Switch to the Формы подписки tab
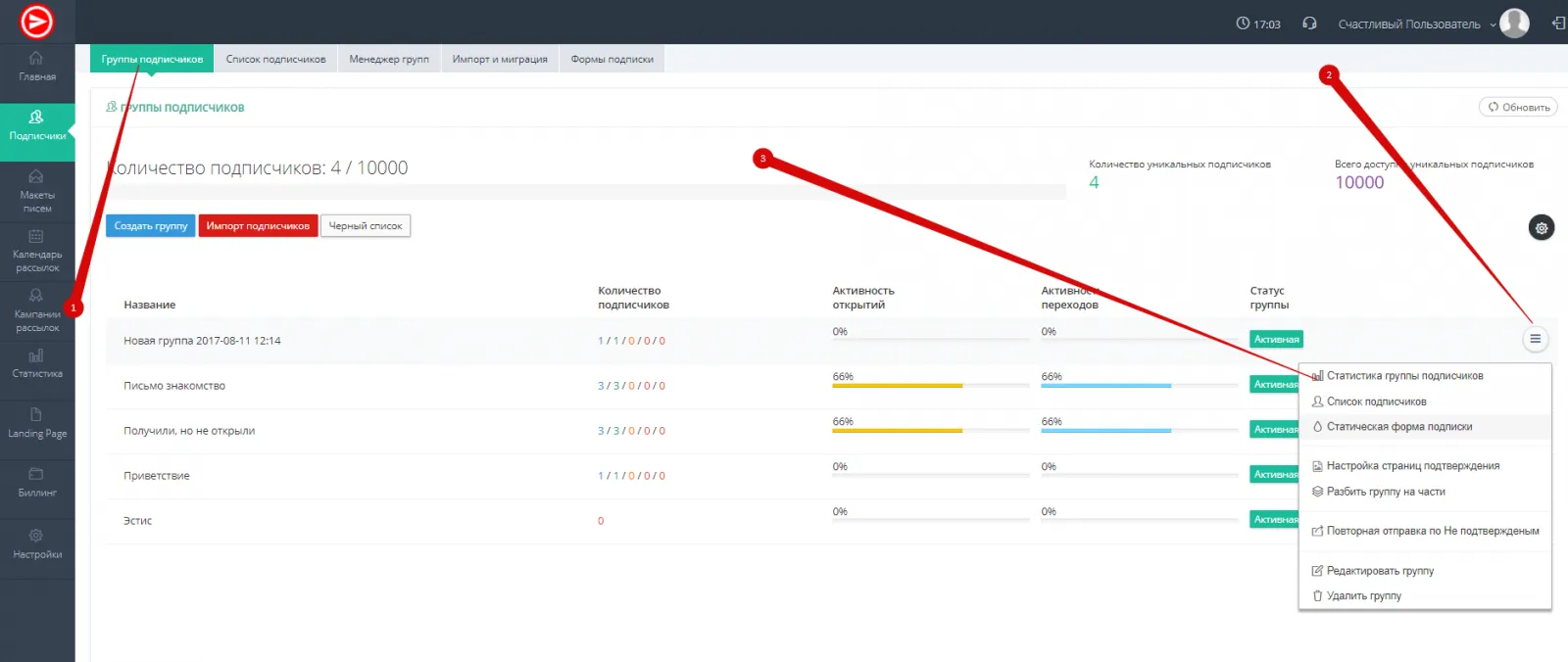Screen dimensions: 1568x662 (612, 60)
